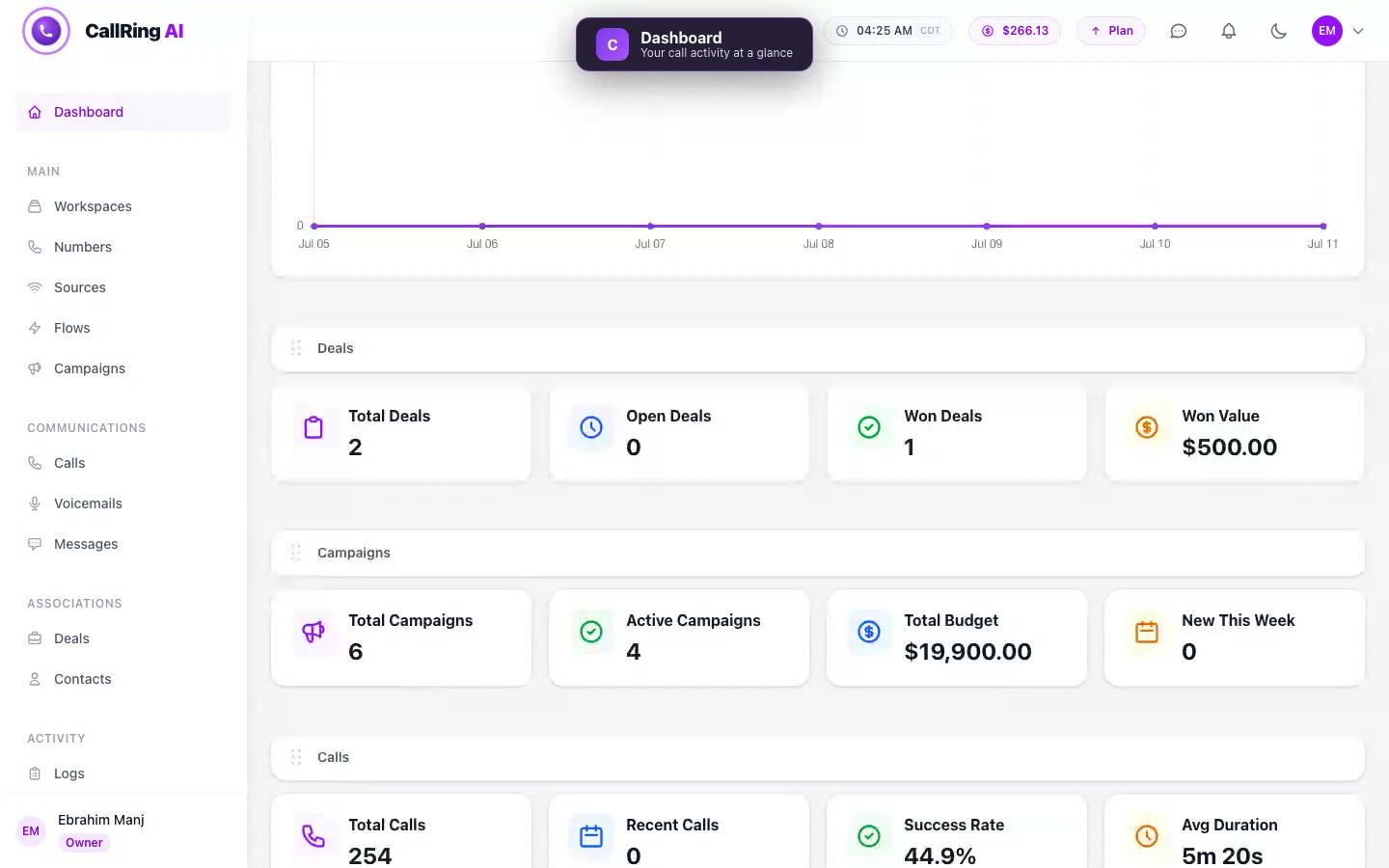Click the Recent Calls calendar icon
Screen dimensions: 1389x868
[x=591, y=836]
